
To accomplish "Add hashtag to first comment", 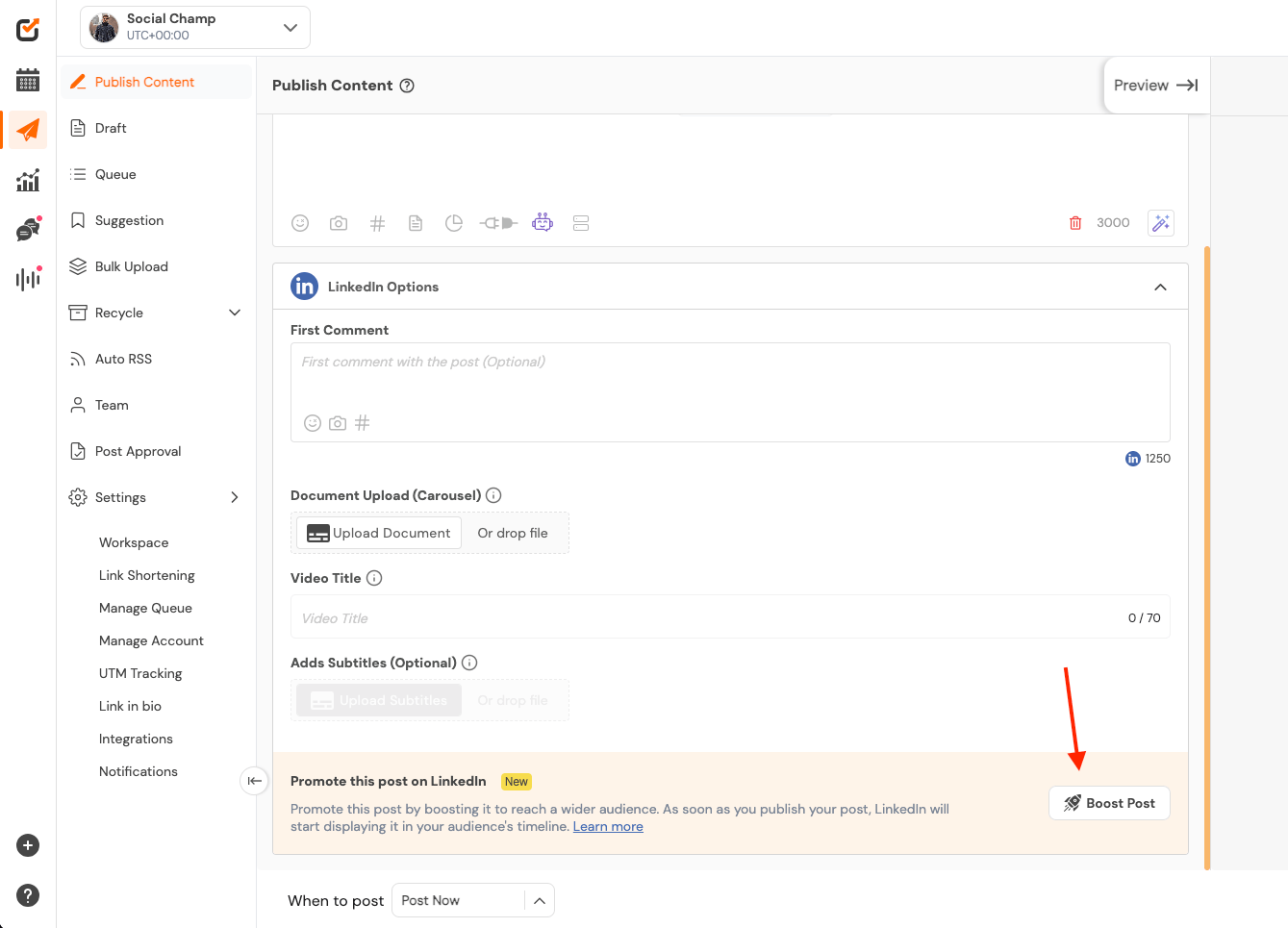I will tap(363, 423).
